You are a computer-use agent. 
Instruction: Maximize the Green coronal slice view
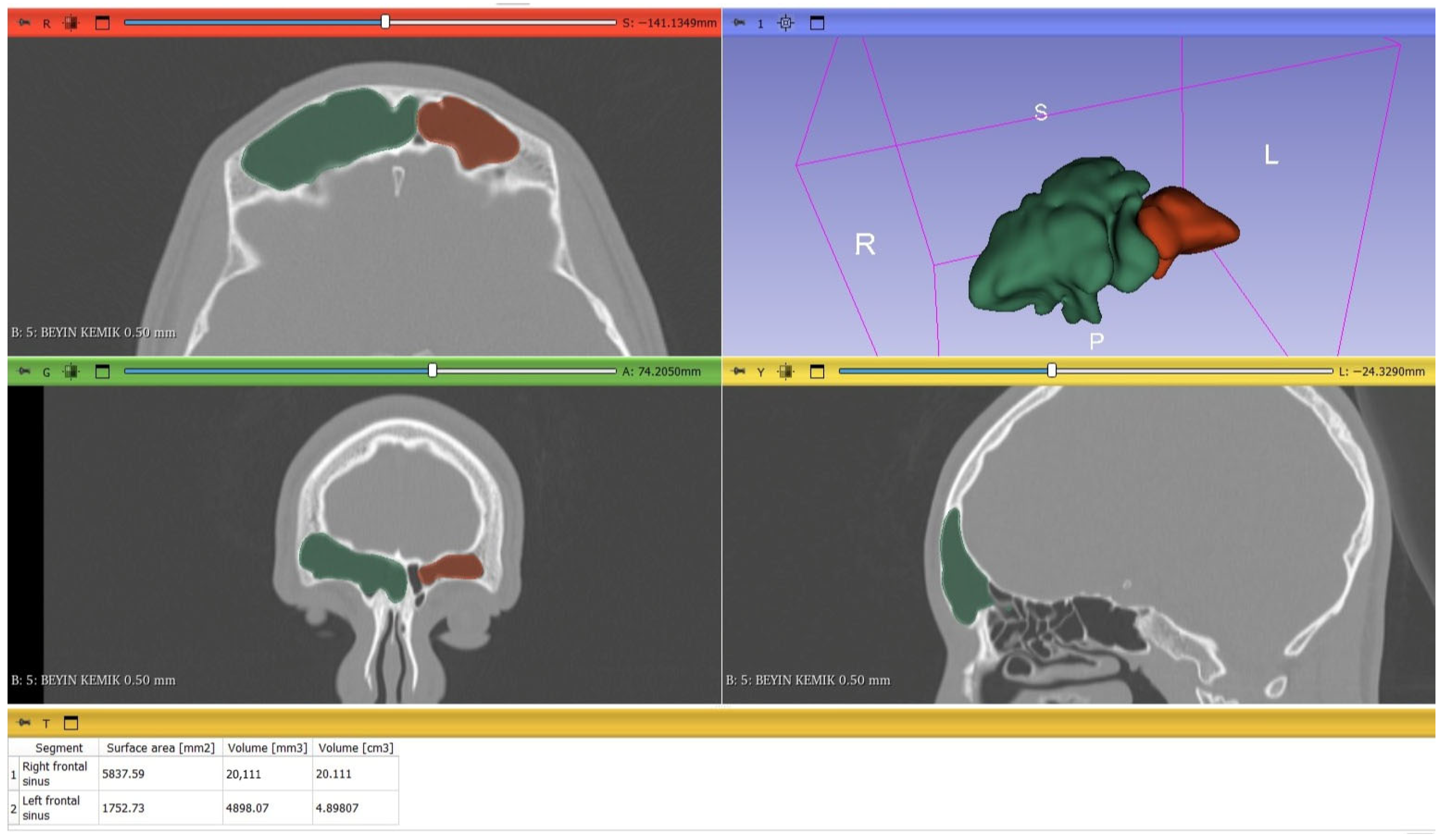[x=102, y=372]
